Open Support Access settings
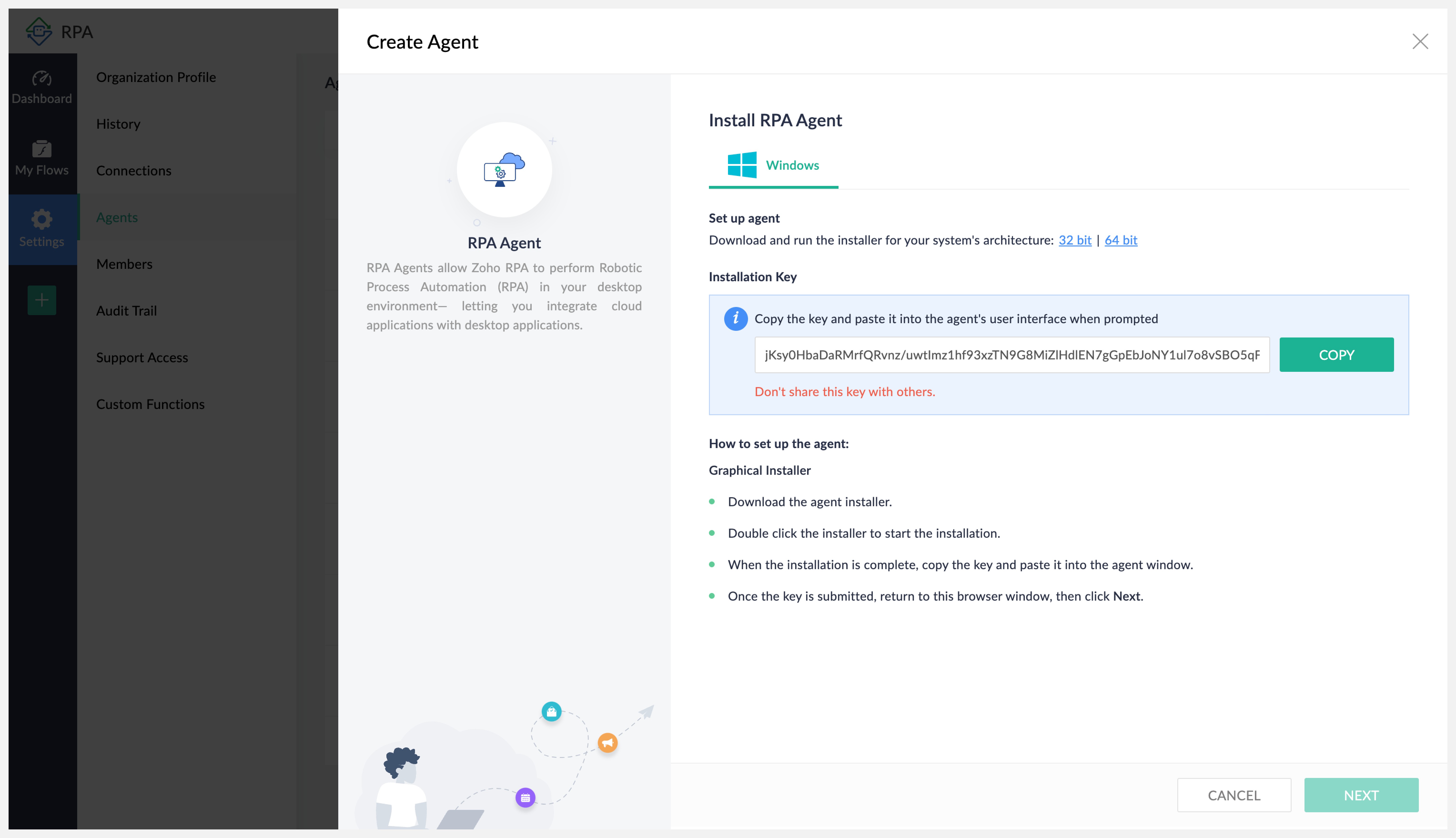Screen dimensions: 1456x838 tap(142, 358)
